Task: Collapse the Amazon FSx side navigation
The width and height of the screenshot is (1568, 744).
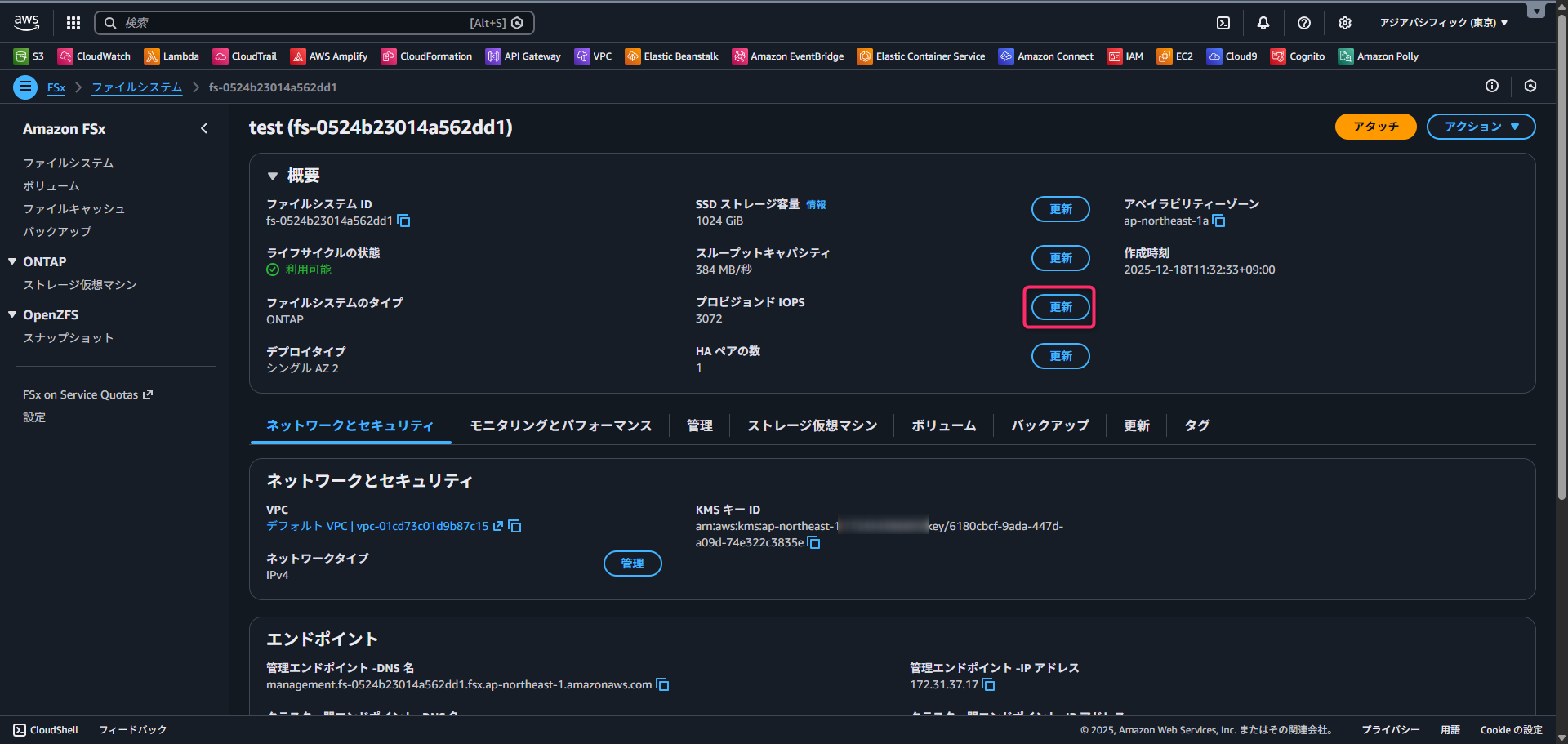Action: pyautogui.click(x=204, y=128)
